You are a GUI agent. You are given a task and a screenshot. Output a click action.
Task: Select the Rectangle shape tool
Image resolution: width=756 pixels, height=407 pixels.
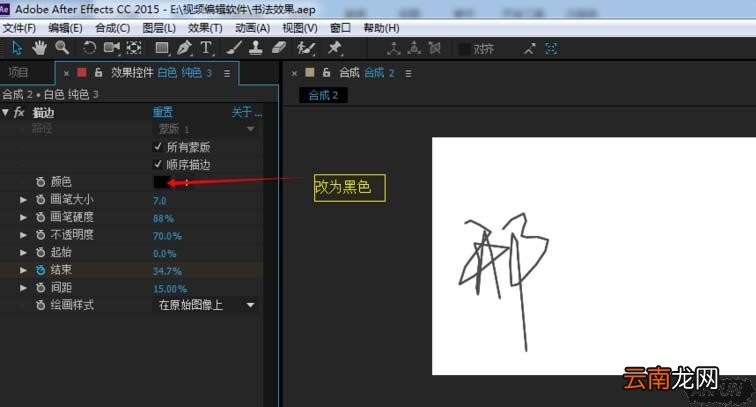tap(162, 48)
